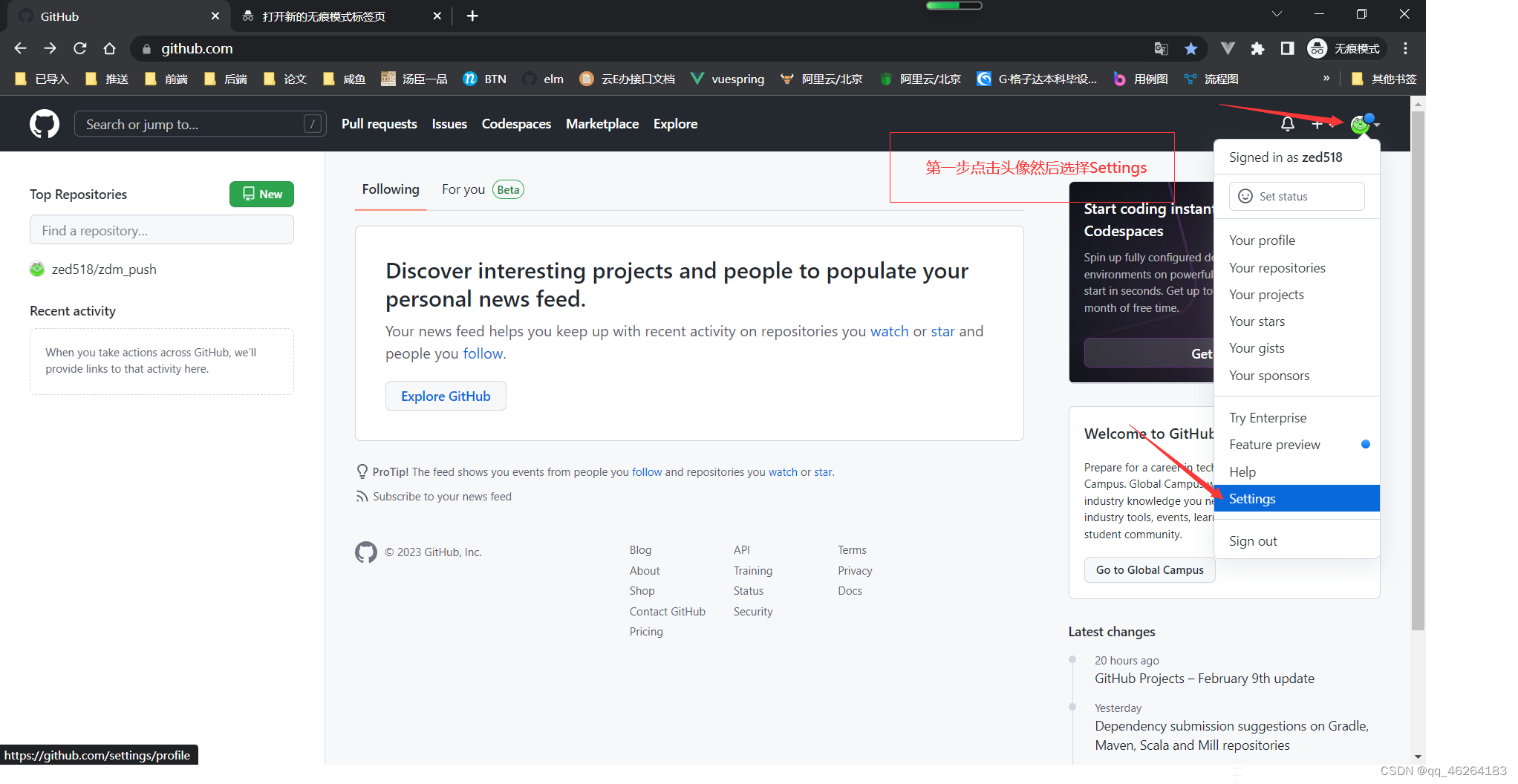Image resolution: width=1518 pixels, height=784 pixels.
Task: Click the Search or jump to field
Action: (x=201, y=124)
